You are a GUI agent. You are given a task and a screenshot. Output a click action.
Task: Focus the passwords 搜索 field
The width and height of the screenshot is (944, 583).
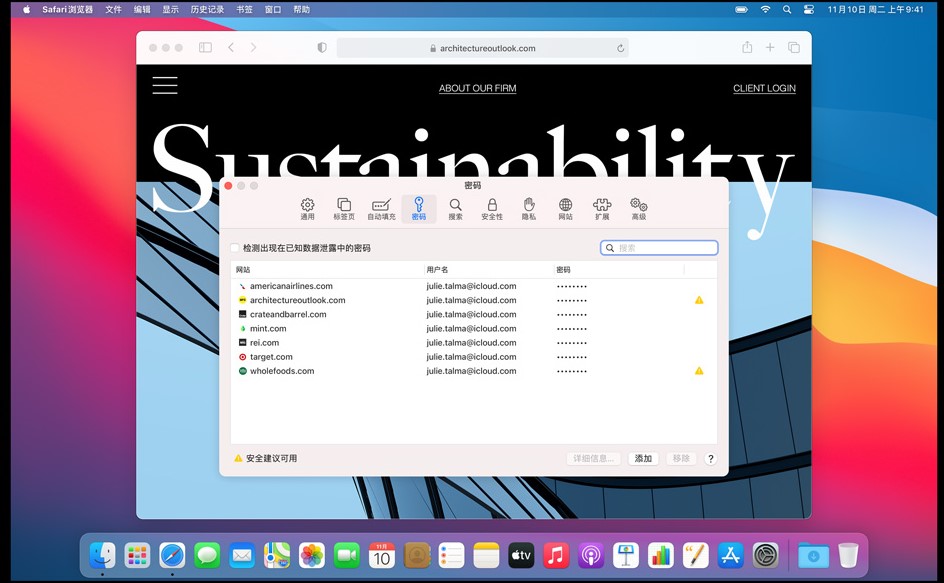659,248
